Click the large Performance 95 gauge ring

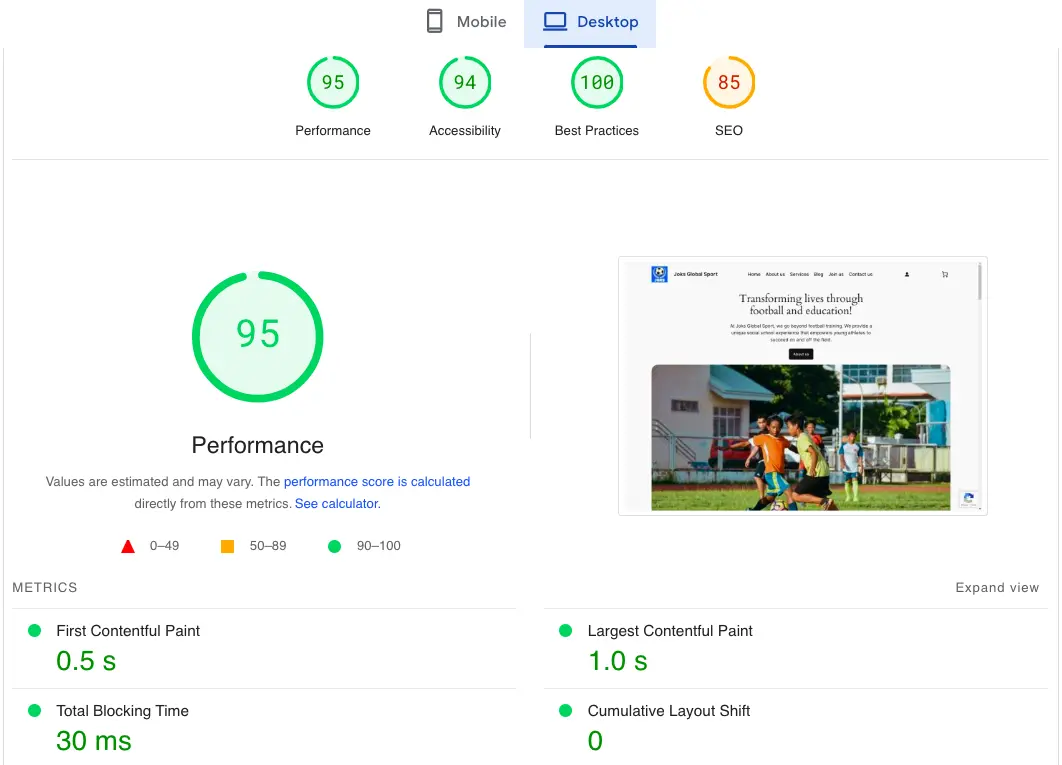(257, 336)
